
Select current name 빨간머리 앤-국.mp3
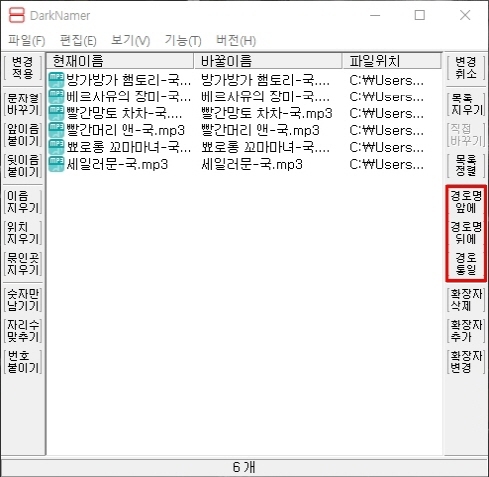pos(125,130)
